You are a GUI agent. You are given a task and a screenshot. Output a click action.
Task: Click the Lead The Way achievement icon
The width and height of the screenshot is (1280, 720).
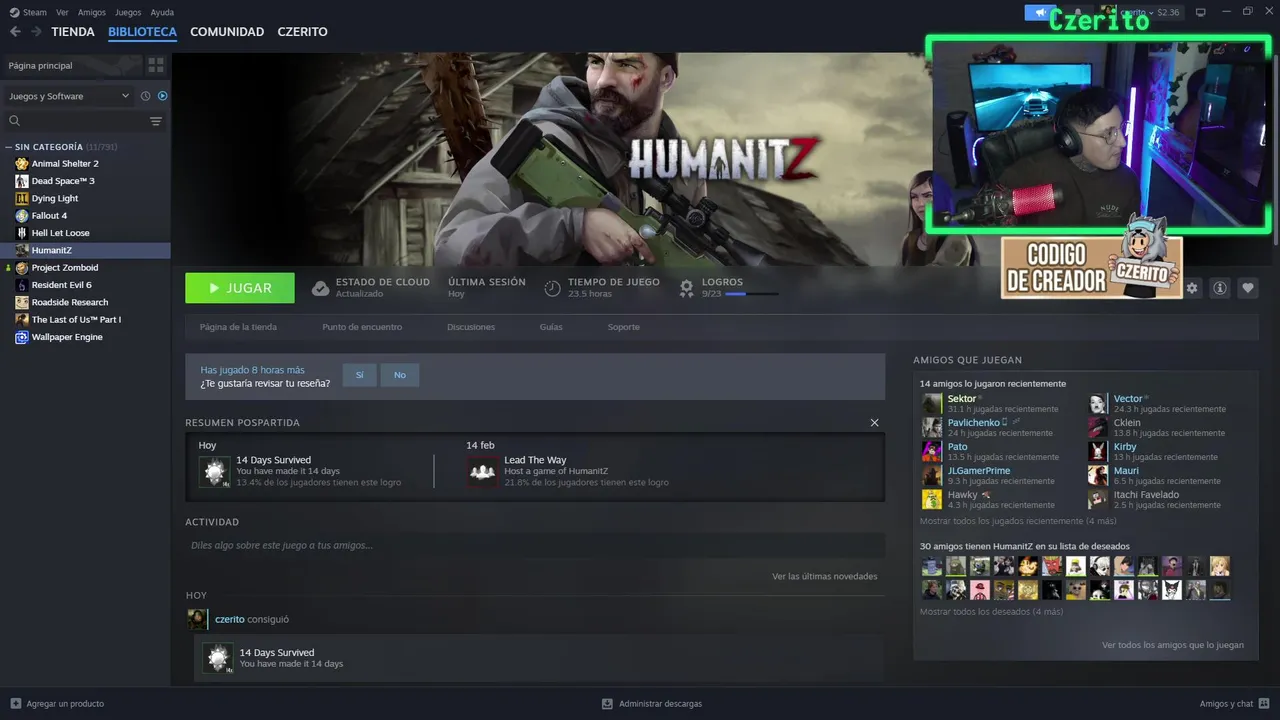point(482,471)
